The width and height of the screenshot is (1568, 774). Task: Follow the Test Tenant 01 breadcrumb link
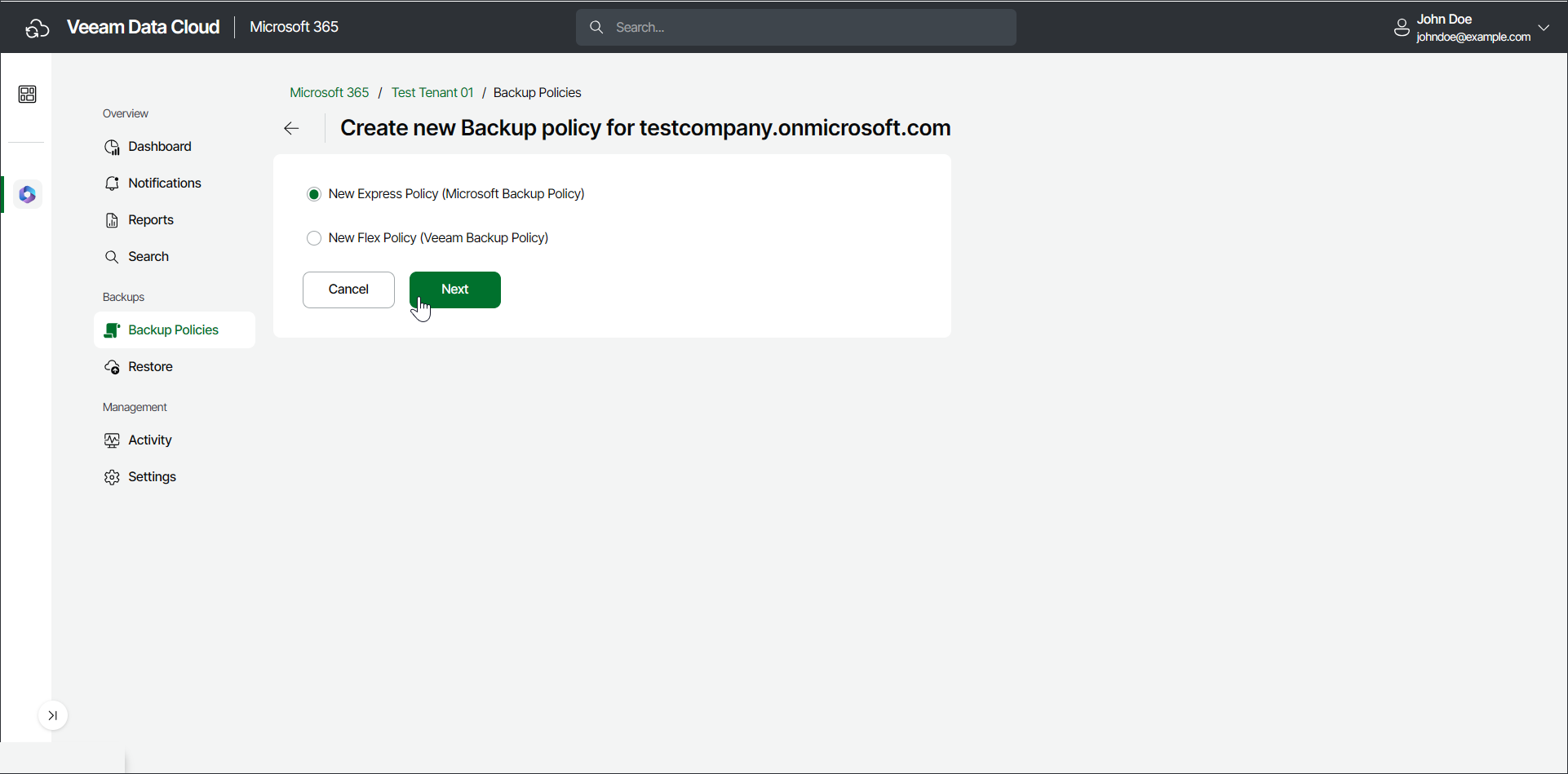pyautogui.click(x=432, y=93)
